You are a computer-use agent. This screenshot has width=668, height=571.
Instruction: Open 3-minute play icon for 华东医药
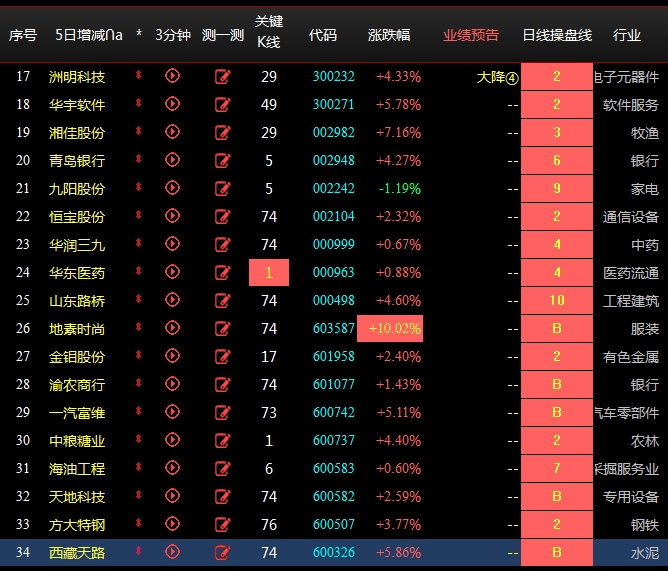173,272
